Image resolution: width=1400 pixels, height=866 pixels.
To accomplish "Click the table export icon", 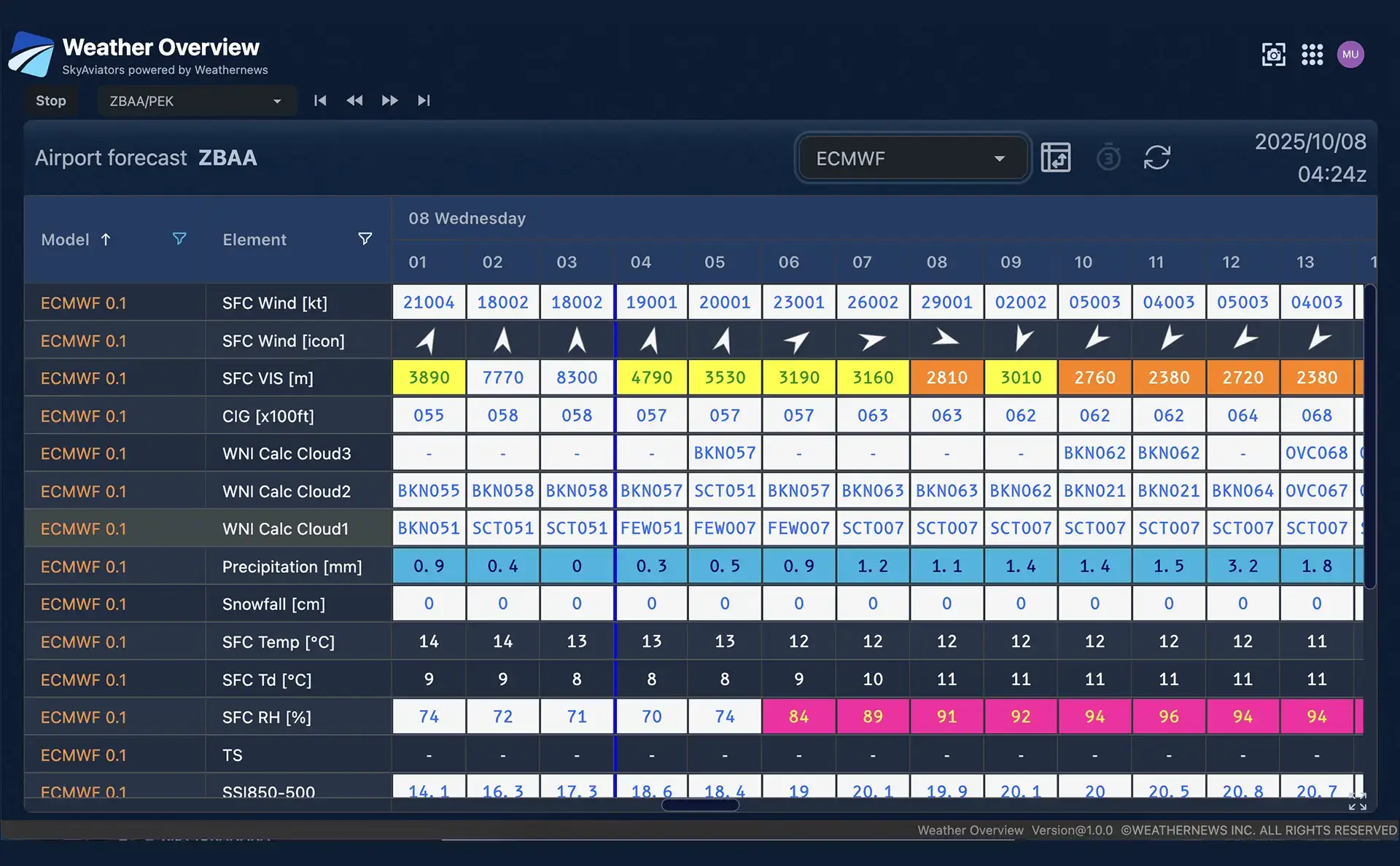I will 1055,157.
